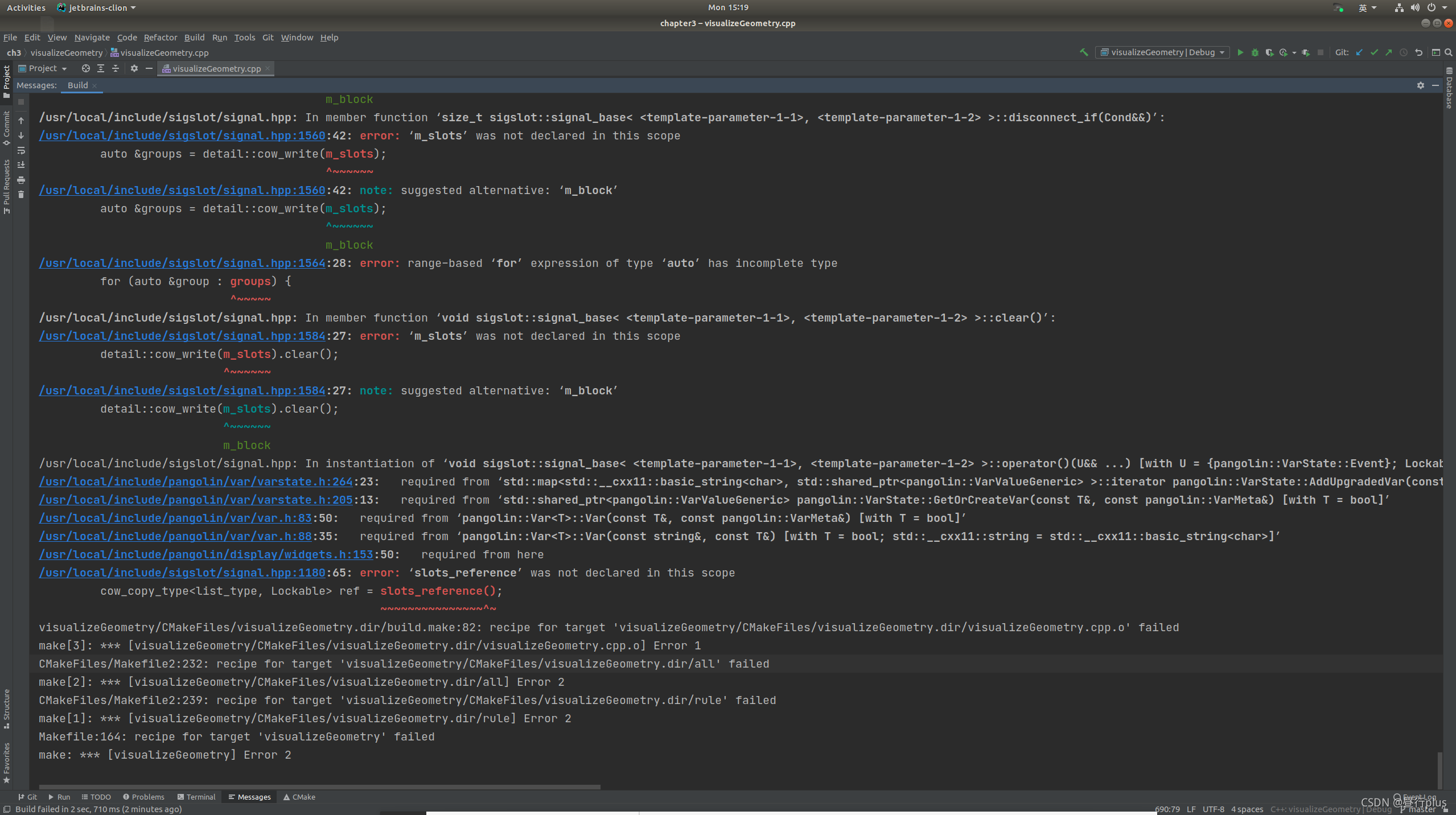Click the Build tab in the bottom panel
Screen dimensions: 1456x815
[x=77, y=85]
